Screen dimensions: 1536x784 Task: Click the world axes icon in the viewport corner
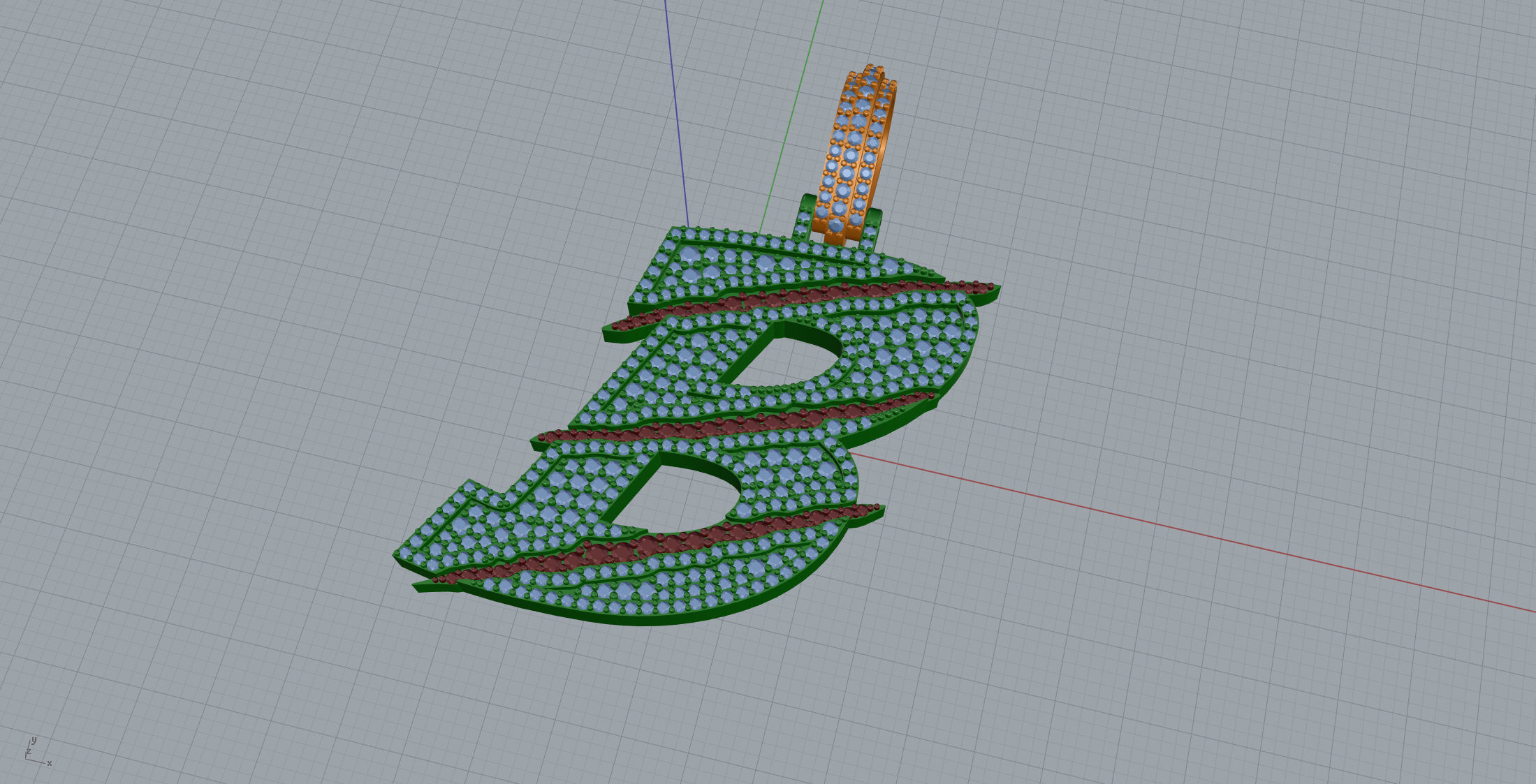coord(38,751)
